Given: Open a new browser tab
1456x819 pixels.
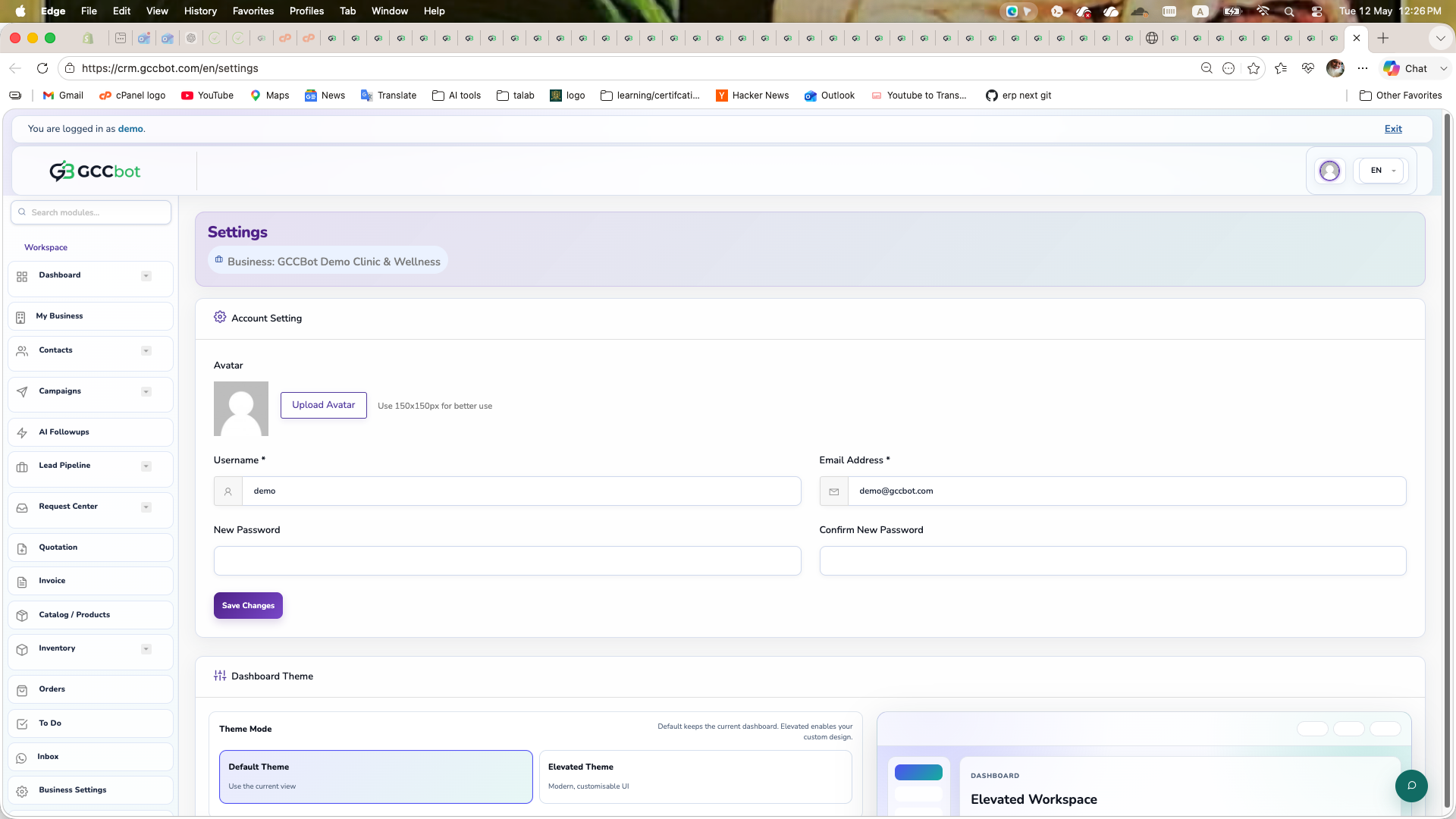Looking at the screenshot, I should tap(1383, 38).
